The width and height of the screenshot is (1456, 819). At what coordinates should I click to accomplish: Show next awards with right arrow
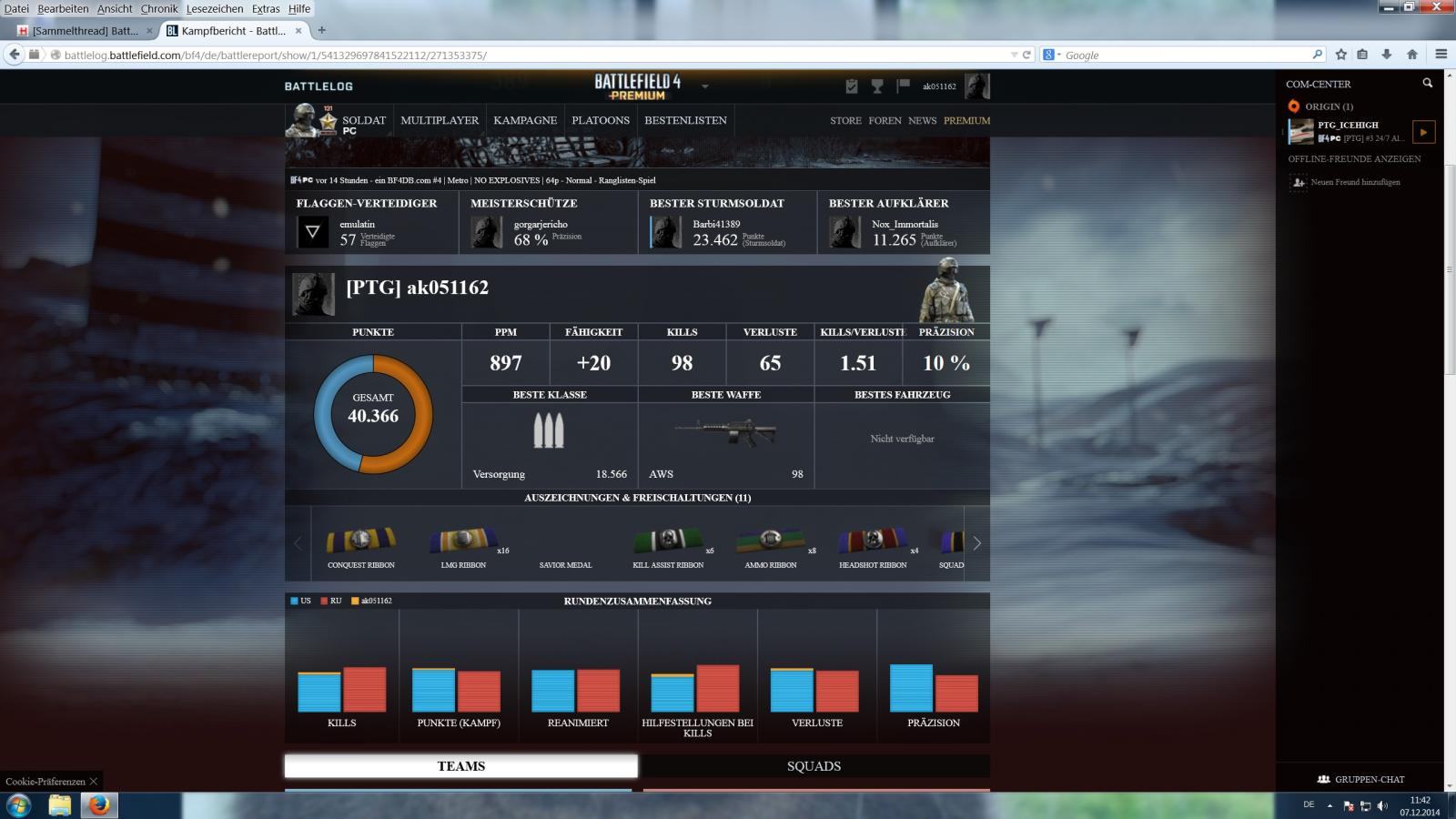pyautogui.click(x=976, y=543)
